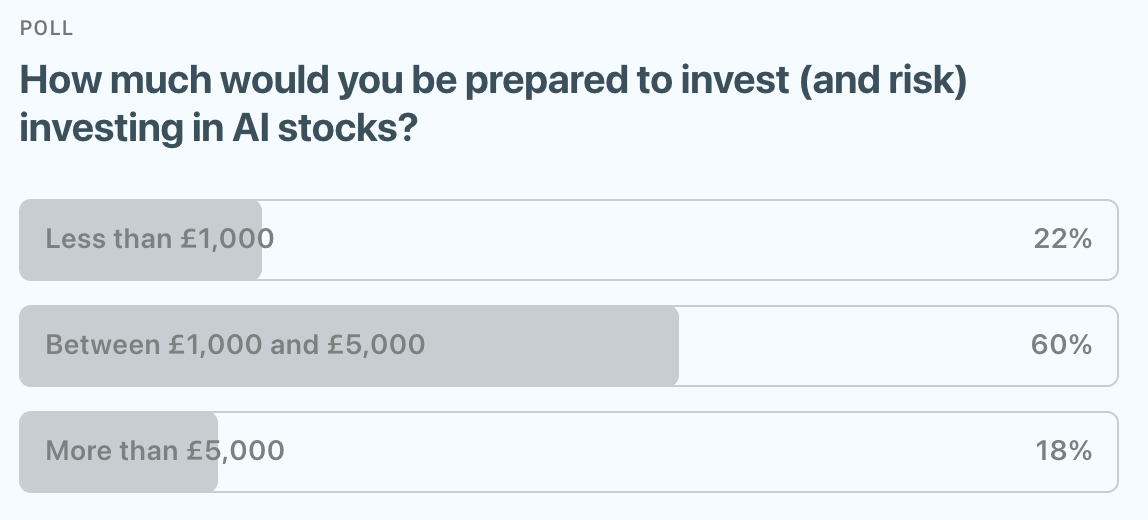
Task: Click the white unfilled area of the 60% bar
Action: 850,346
